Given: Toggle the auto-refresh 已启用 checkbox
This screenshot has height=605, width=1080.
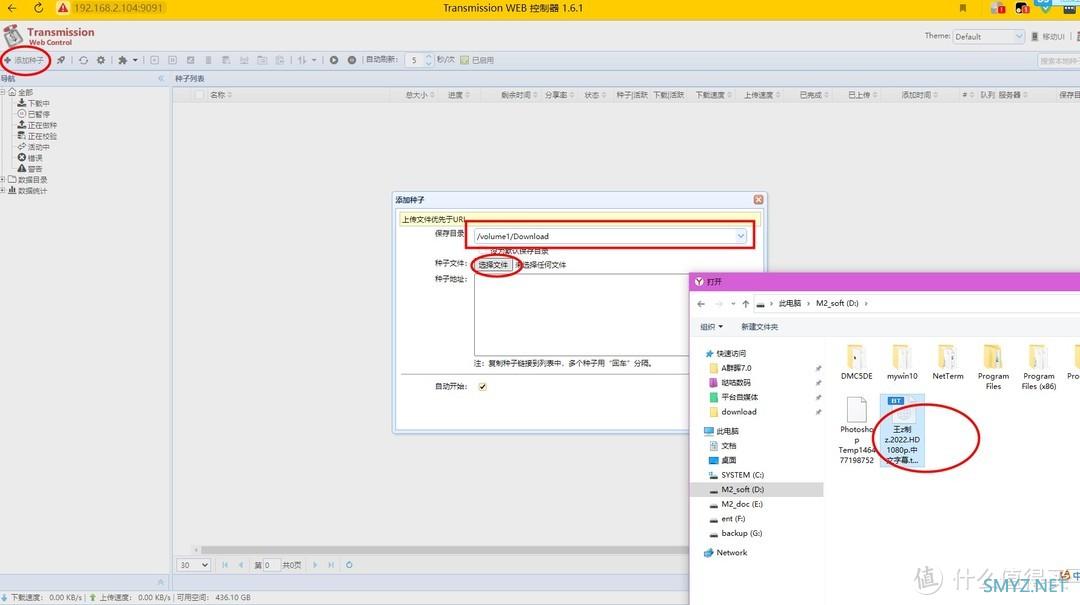Looking at the screenshot, I should click(465, 60).
